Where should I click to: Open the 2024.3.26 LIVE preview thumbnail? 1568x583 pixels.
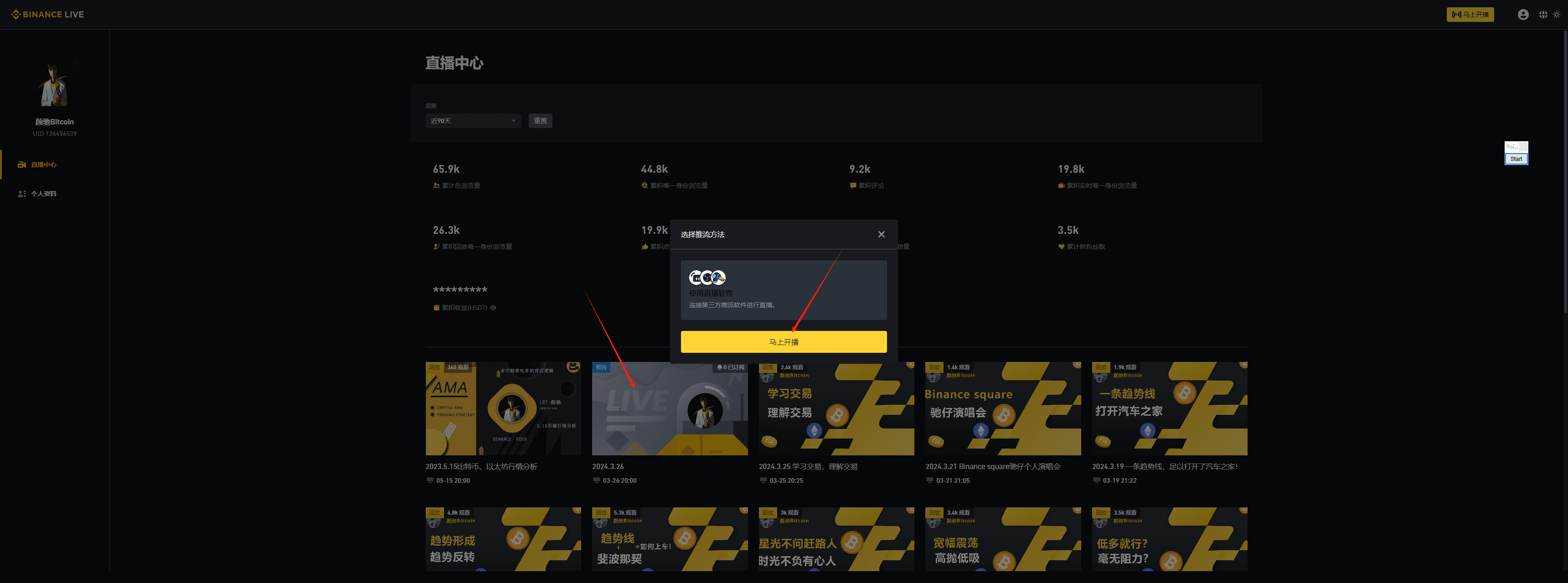coord(670,408)
